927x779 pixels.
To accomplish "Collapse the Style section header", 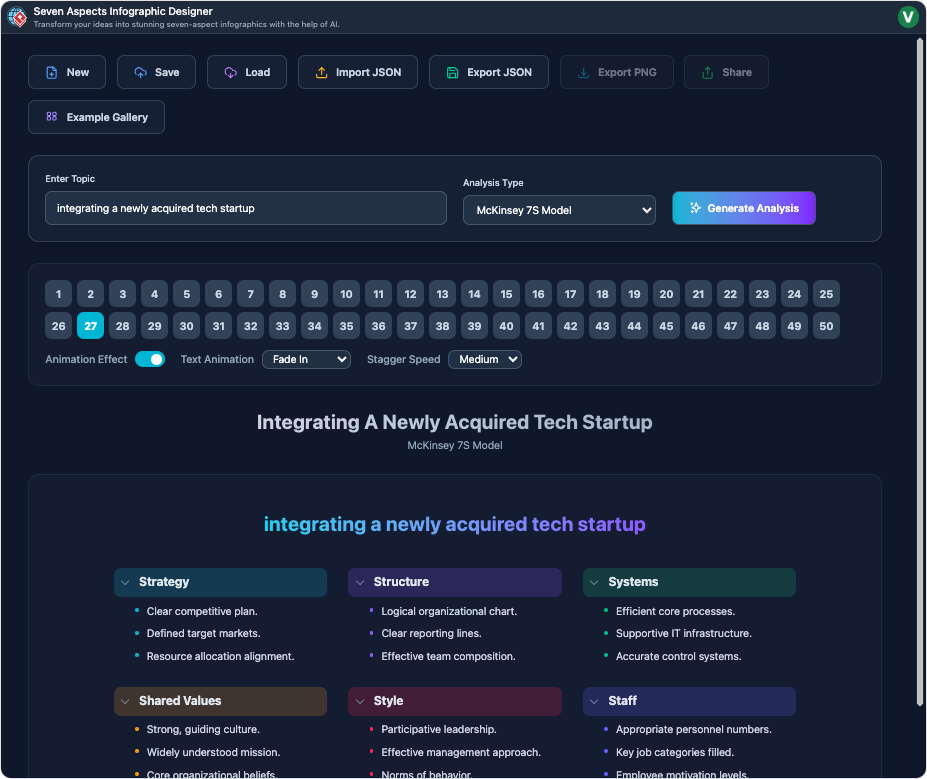I will (454, 701).
